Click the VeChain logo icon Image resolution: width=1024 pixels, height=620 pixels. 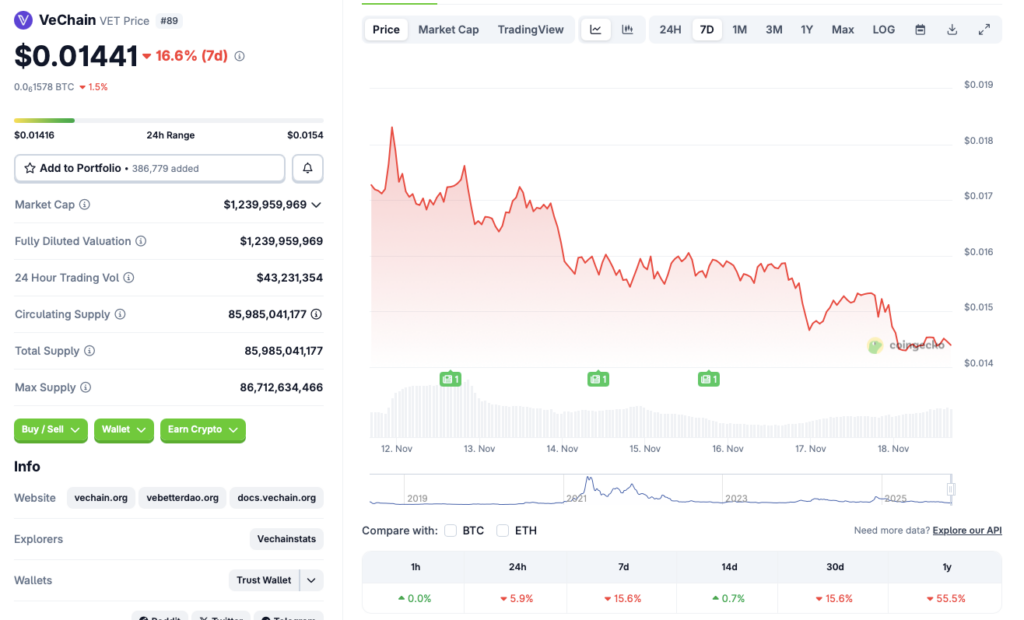point(23,20)
